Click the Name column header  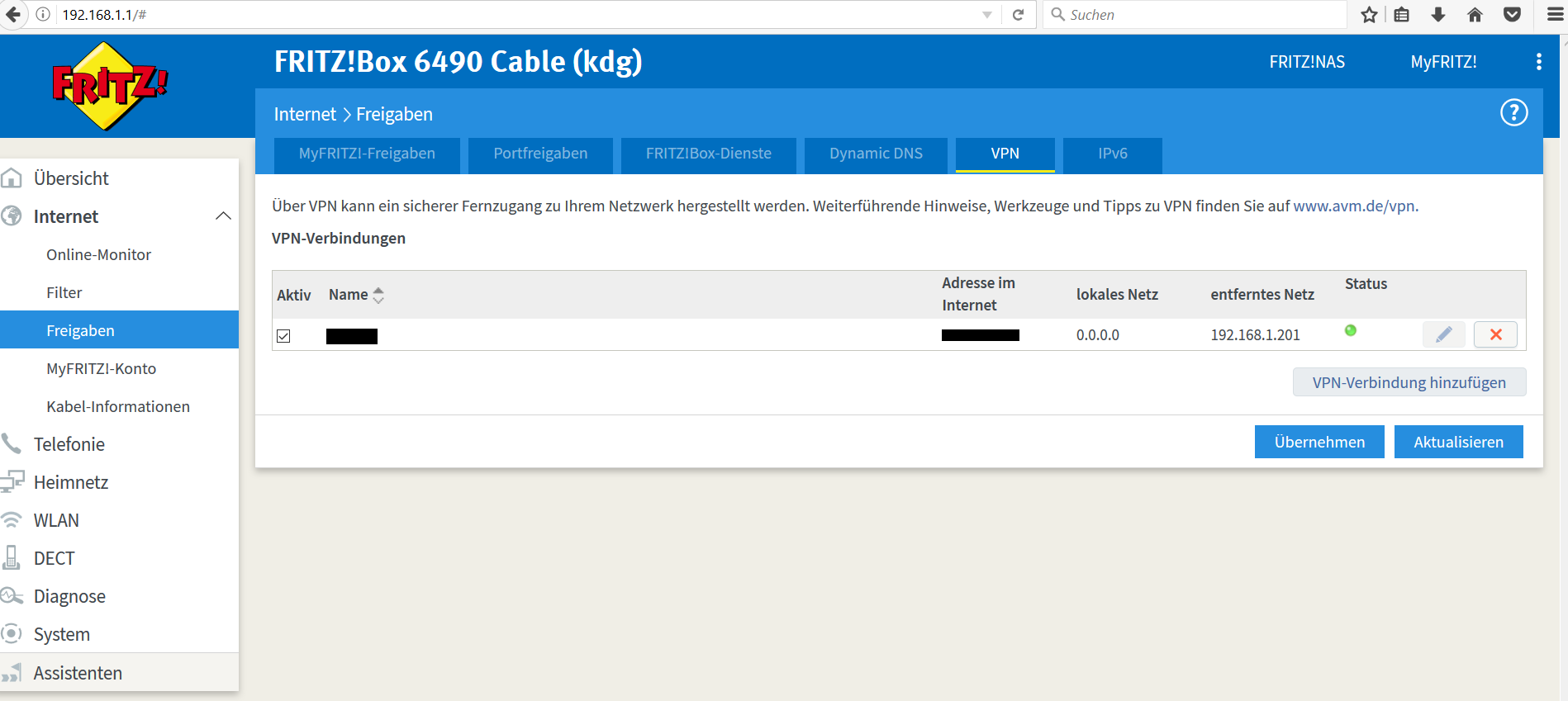[349, 295]
